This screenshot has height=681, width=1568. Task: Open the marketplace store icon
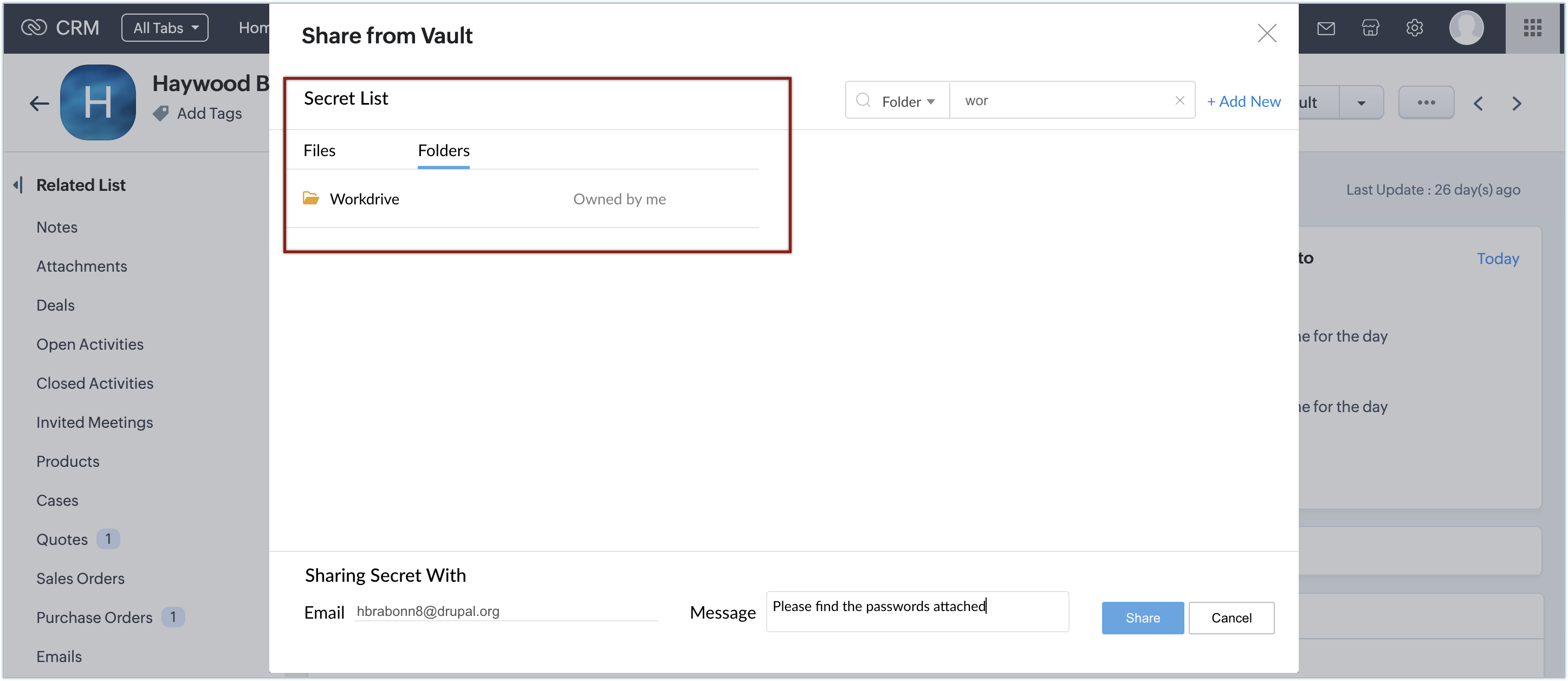click(x=1370, y=28)
